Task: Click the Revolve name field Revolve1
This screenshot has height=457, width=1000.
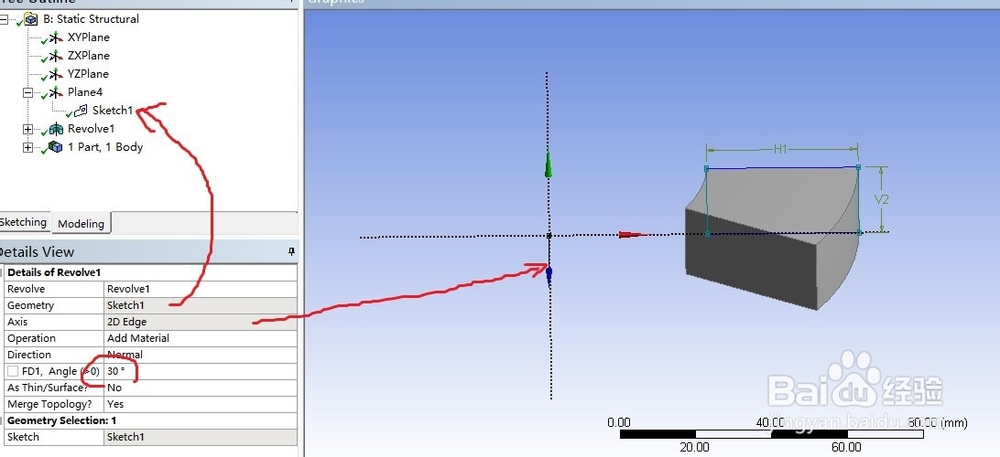Action: [200, 289]
